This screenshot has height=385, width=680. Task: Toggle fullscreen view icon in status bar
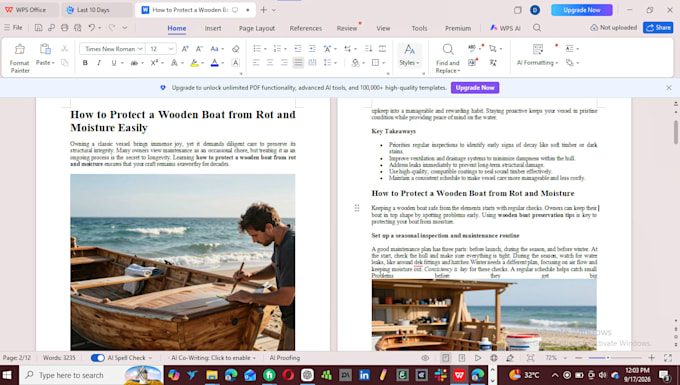[x=668, y=358]
